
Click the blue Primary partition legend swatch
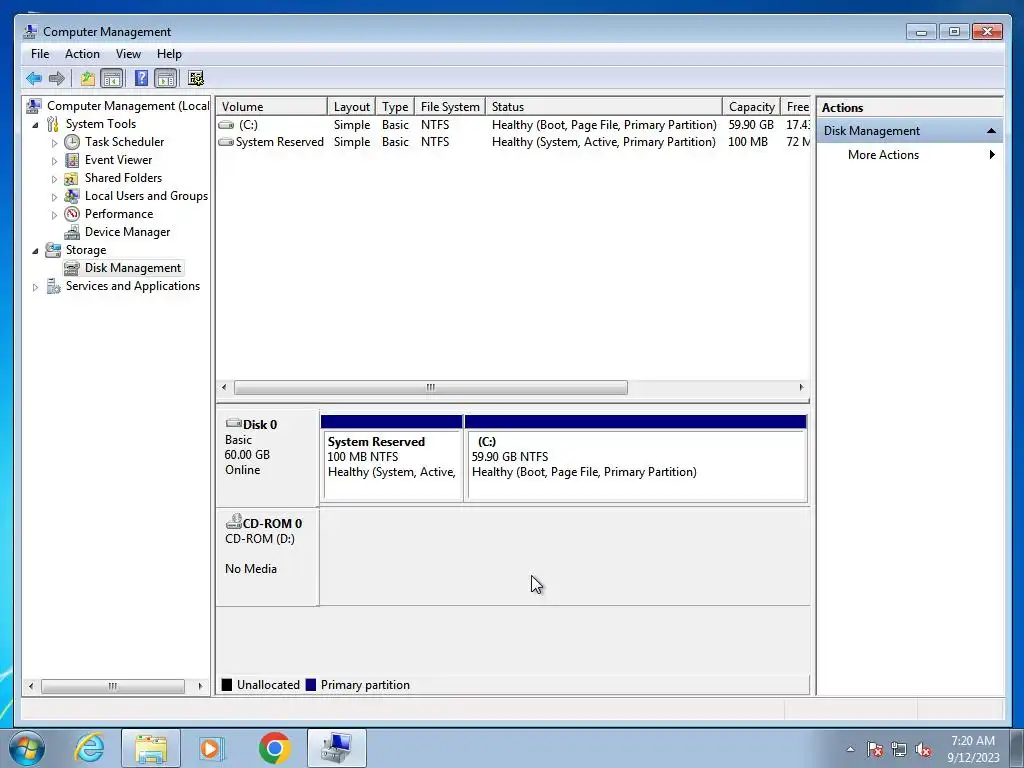click(311, 684)
